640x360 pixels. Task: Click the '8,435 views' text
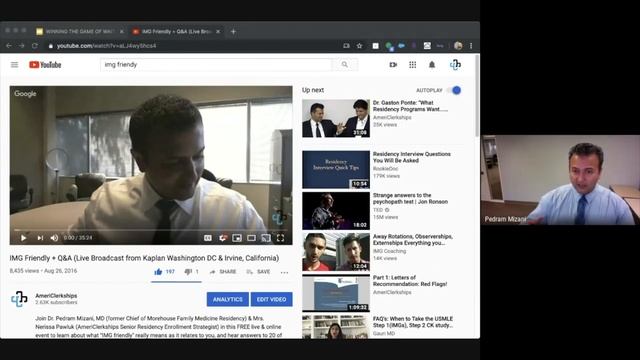pos(24,271)
